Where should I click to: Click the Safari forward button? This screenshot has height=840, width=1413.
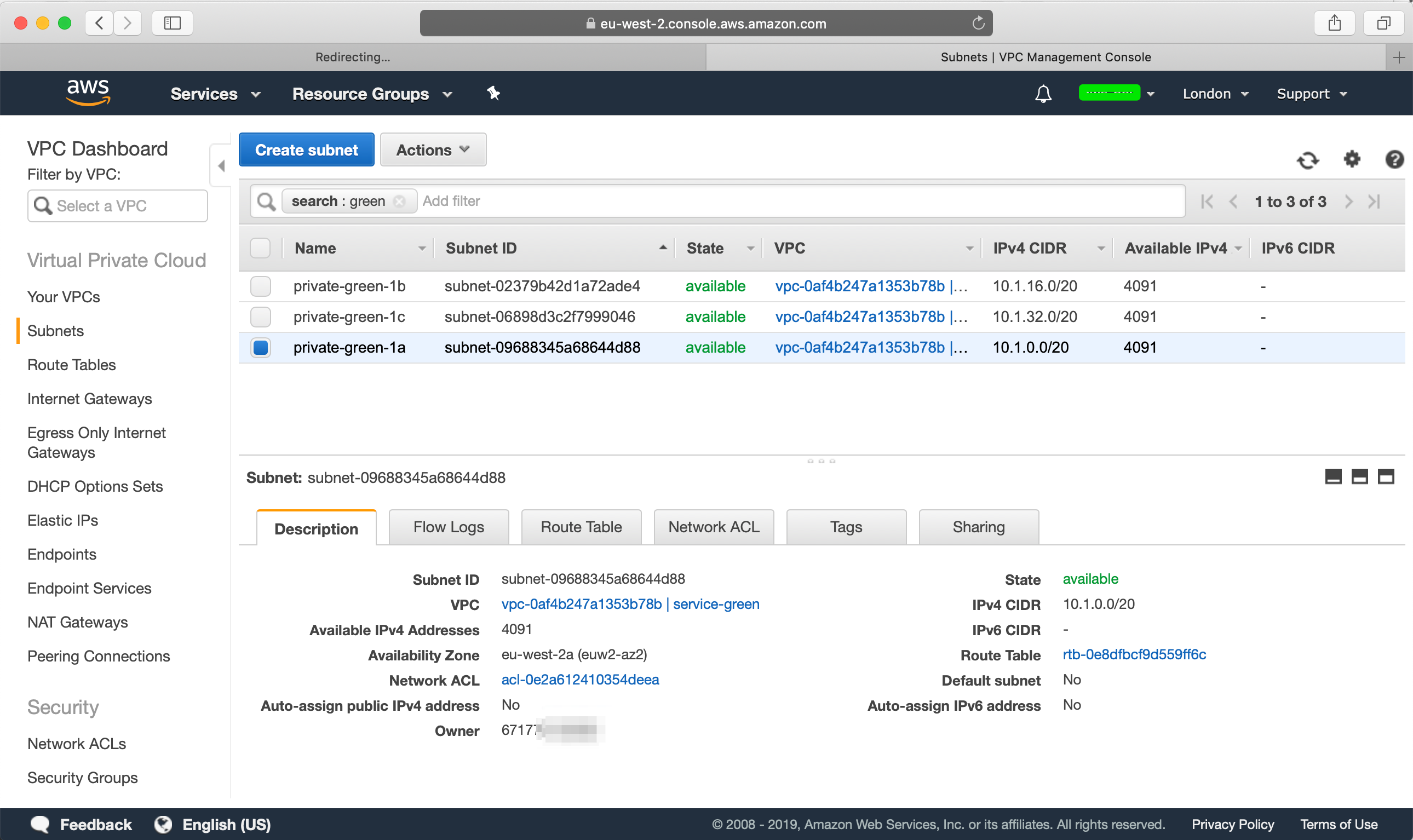(x=128, y=23)
